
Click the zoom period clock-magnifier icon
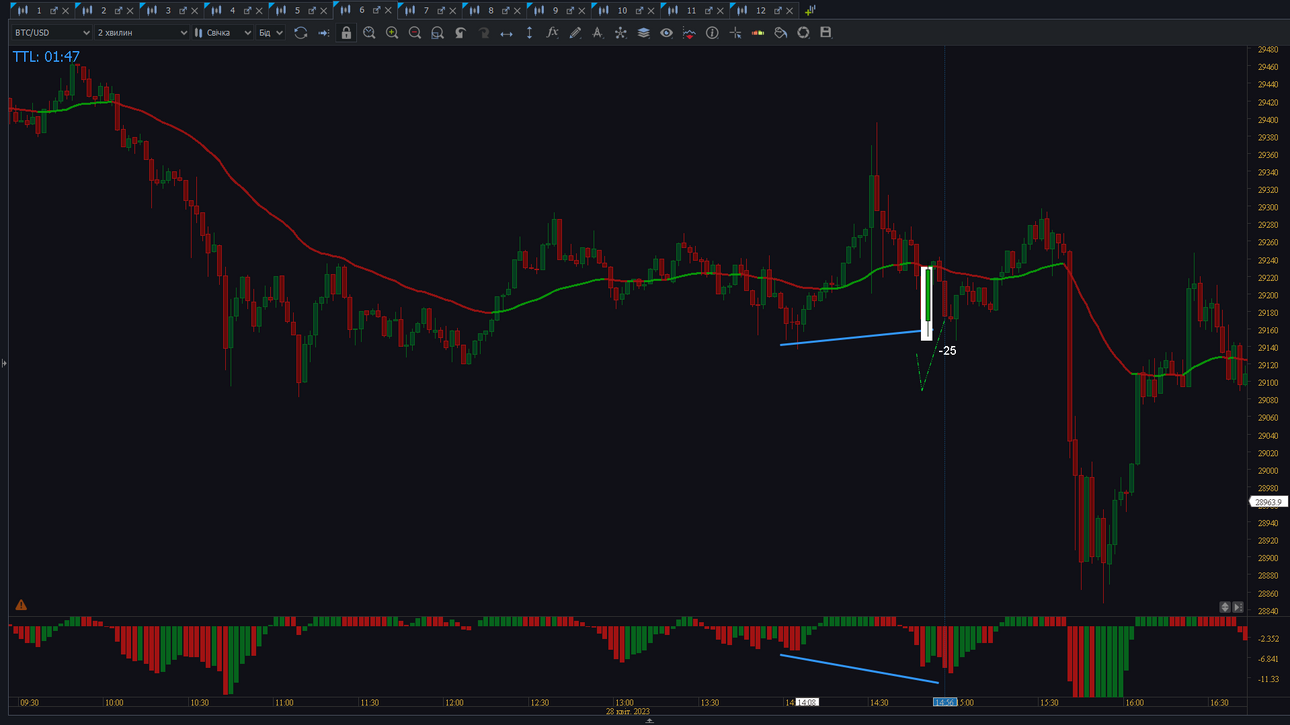click(369, 33)
